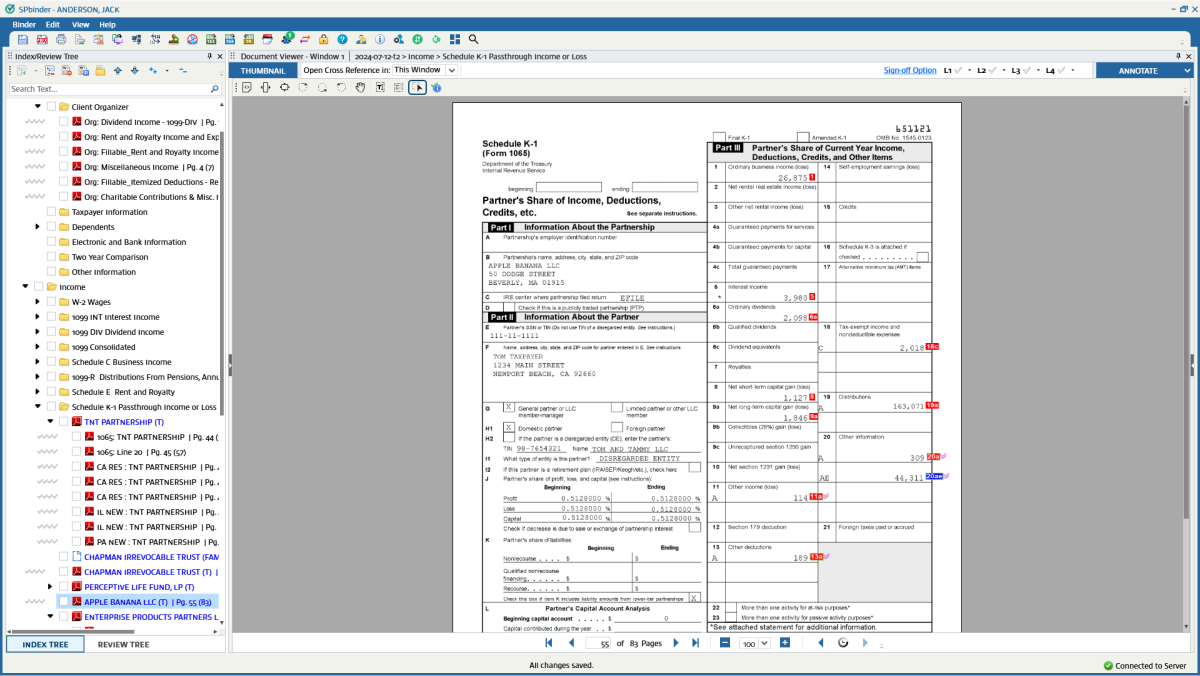Tick the Taxpayer Information checkbox
The width and height of the screenshot is (1200, 676).
pos(51,212)
